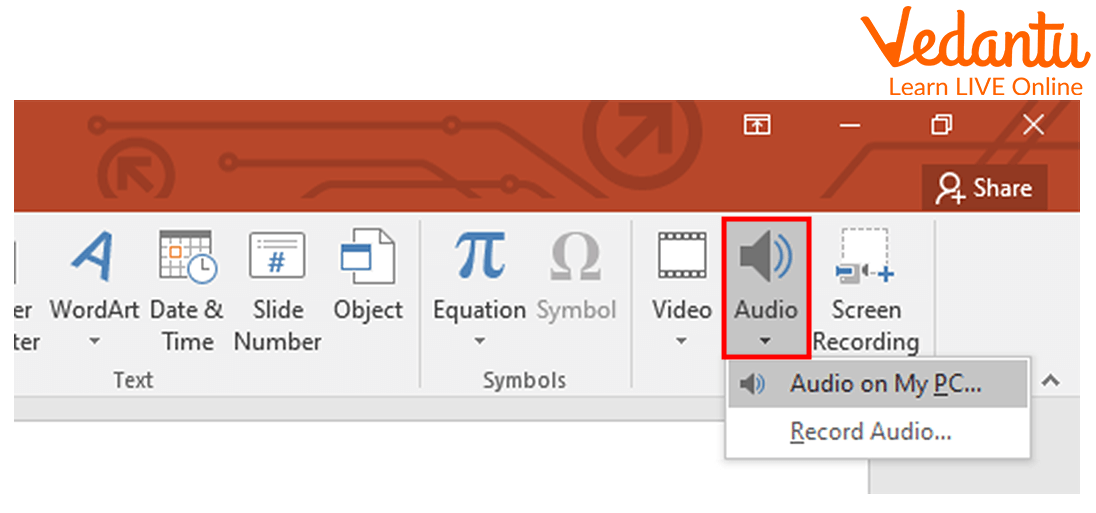1096x513 pixels.
Task: Expand the Video dropdown arrow
Action: point(681,342)
